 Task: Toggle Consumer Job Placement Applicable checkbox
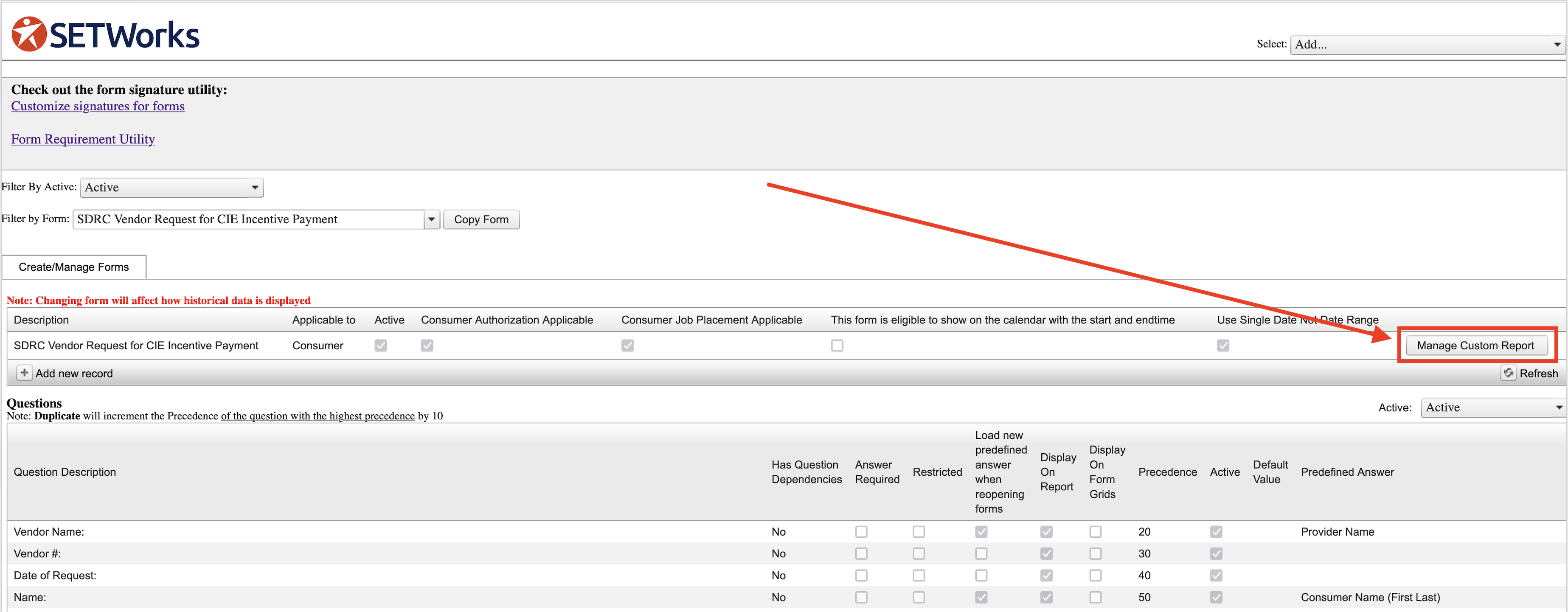click(627, 345)
